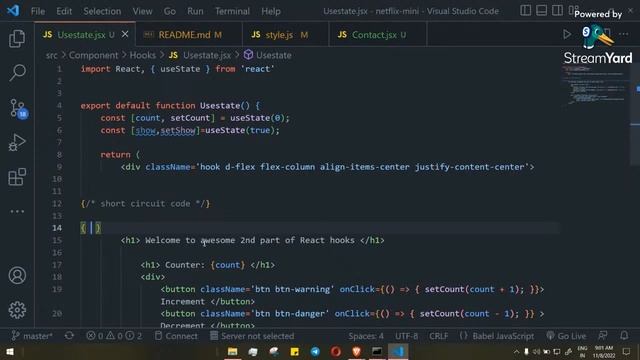Open the notifications bell in status bar
This screenshot has width=640, height=360.
tap(624, 336)
